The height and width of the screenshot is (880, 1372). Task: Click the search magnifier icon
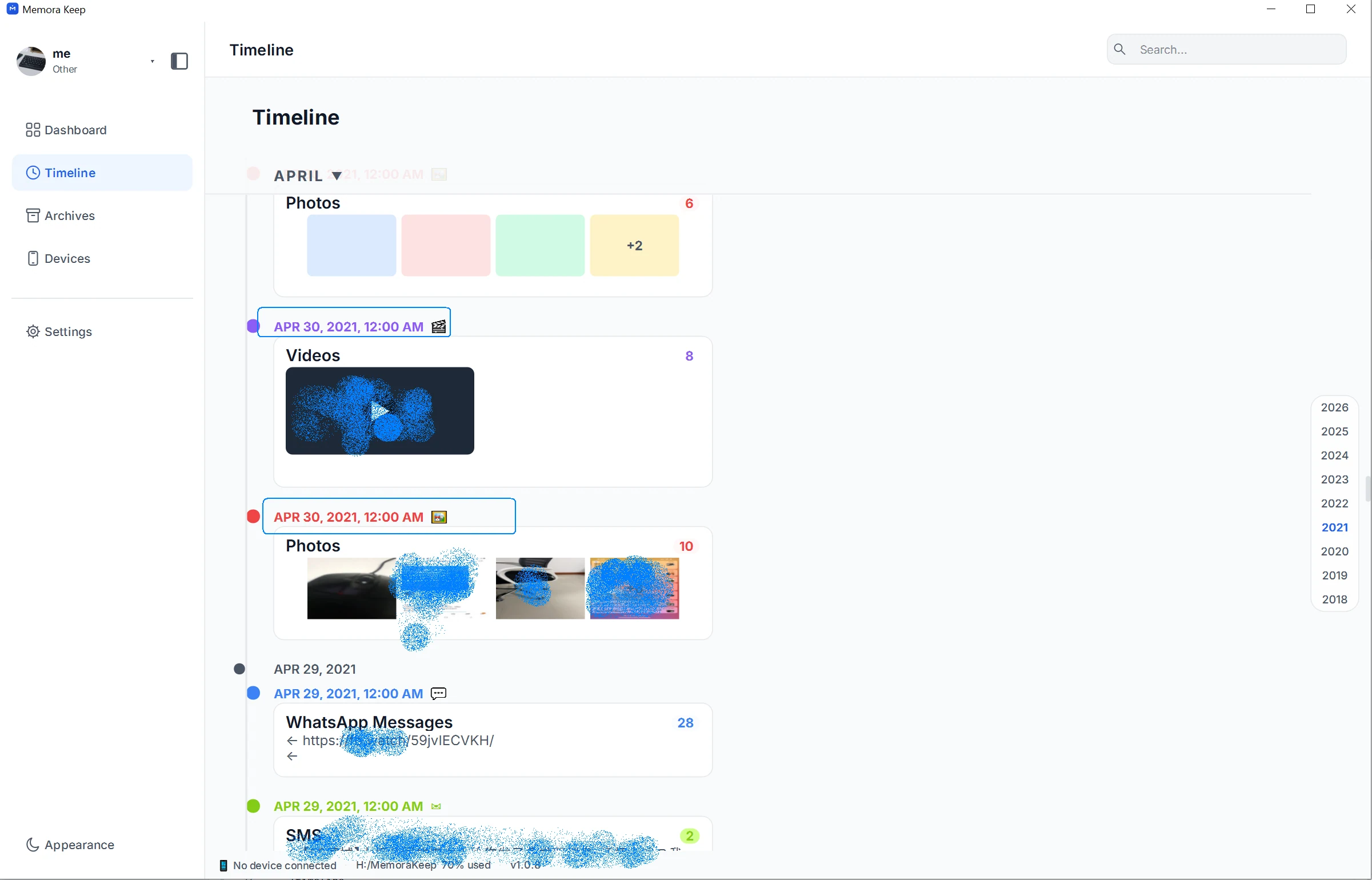(x=1120, y=49)
